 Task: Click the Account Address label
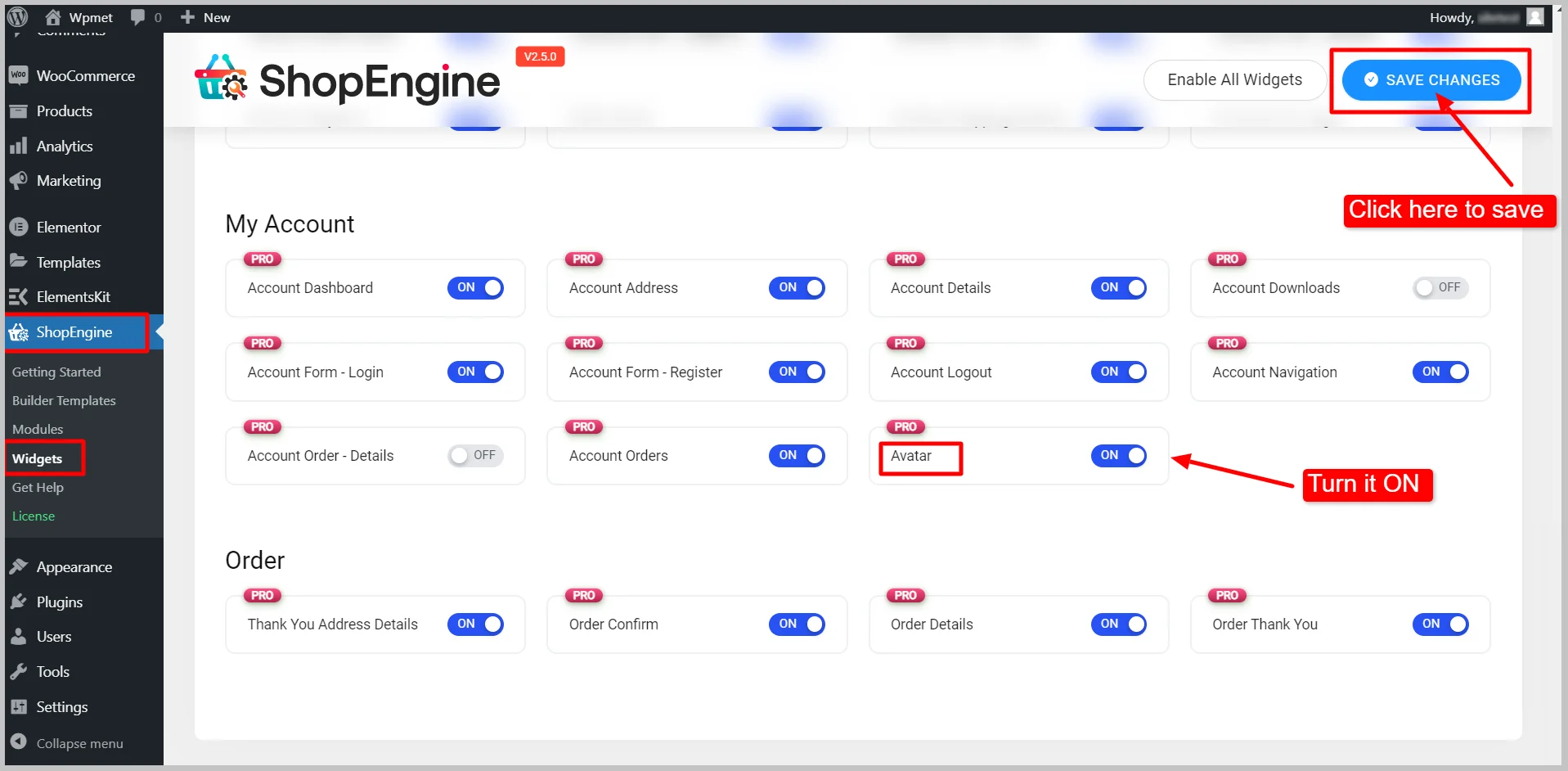623,287
